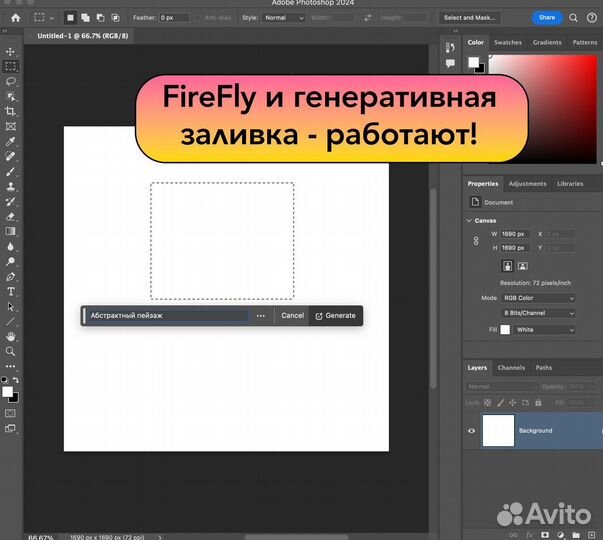The image size is (603, 540).
Task: Set canvas orientation to portrait
Action: point(508,266)
